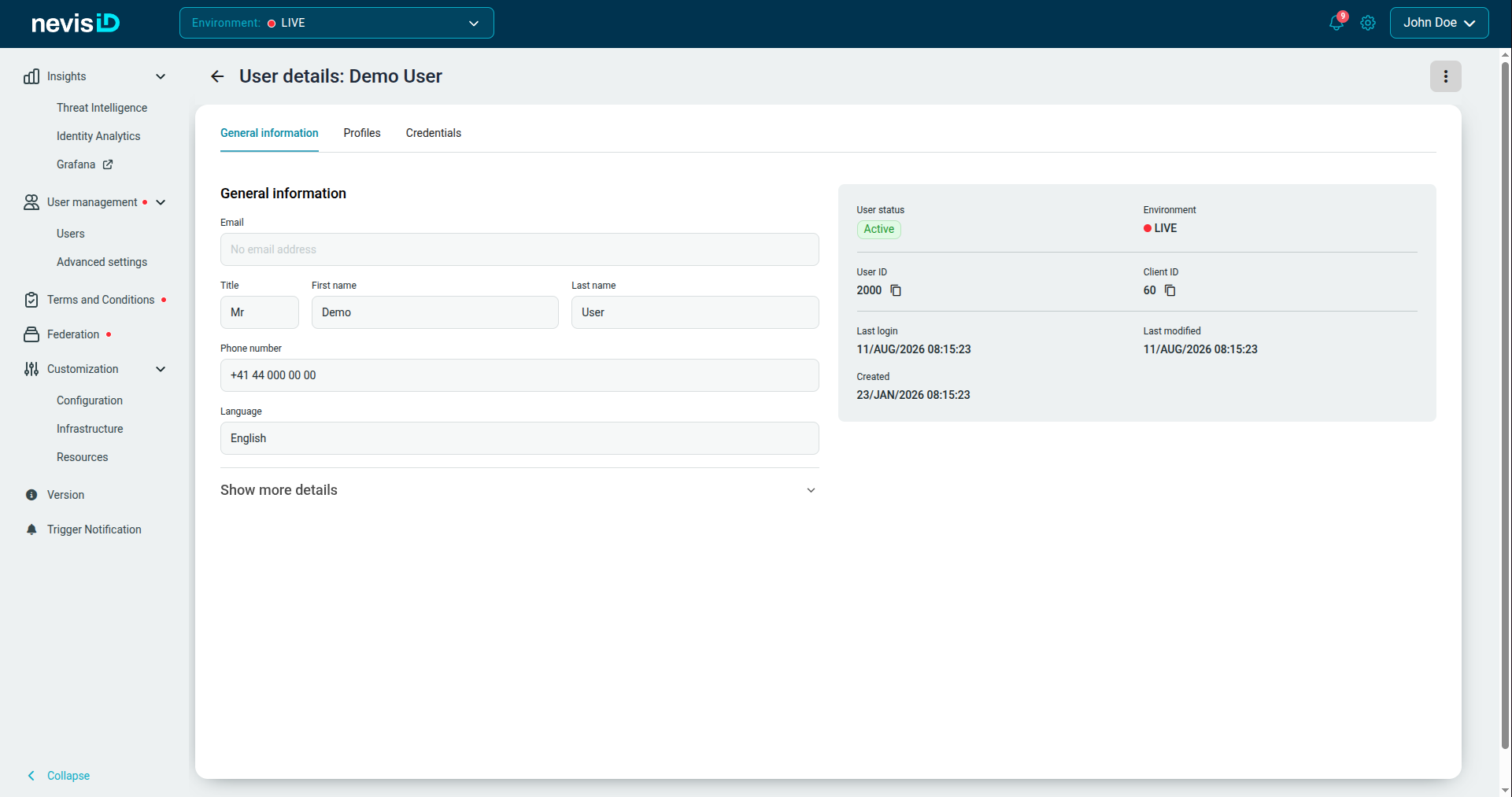Open the three-dot more actions menu

[1445, 76]
